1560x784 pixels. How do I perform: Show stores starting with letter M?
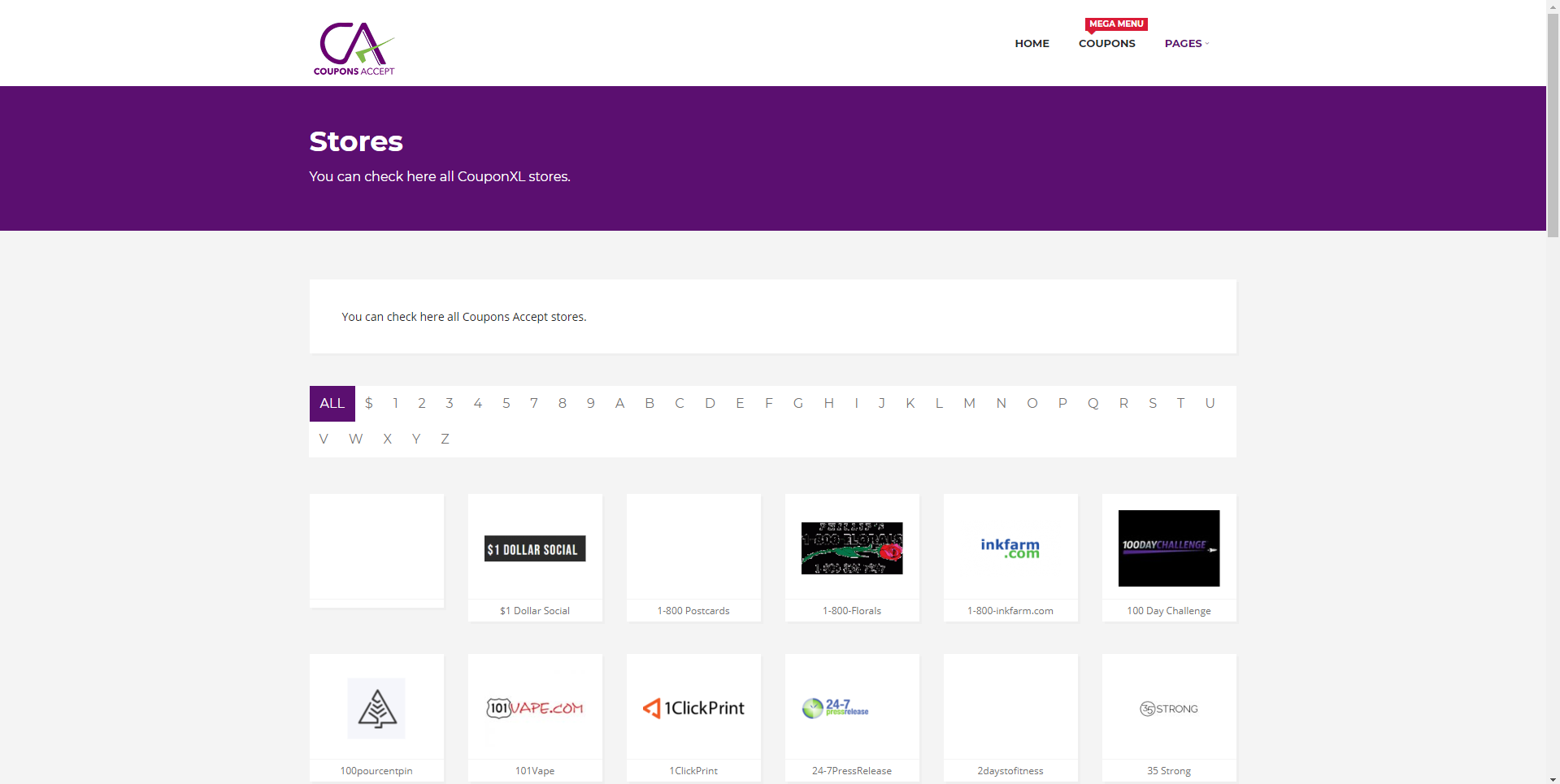coord(970,404)
